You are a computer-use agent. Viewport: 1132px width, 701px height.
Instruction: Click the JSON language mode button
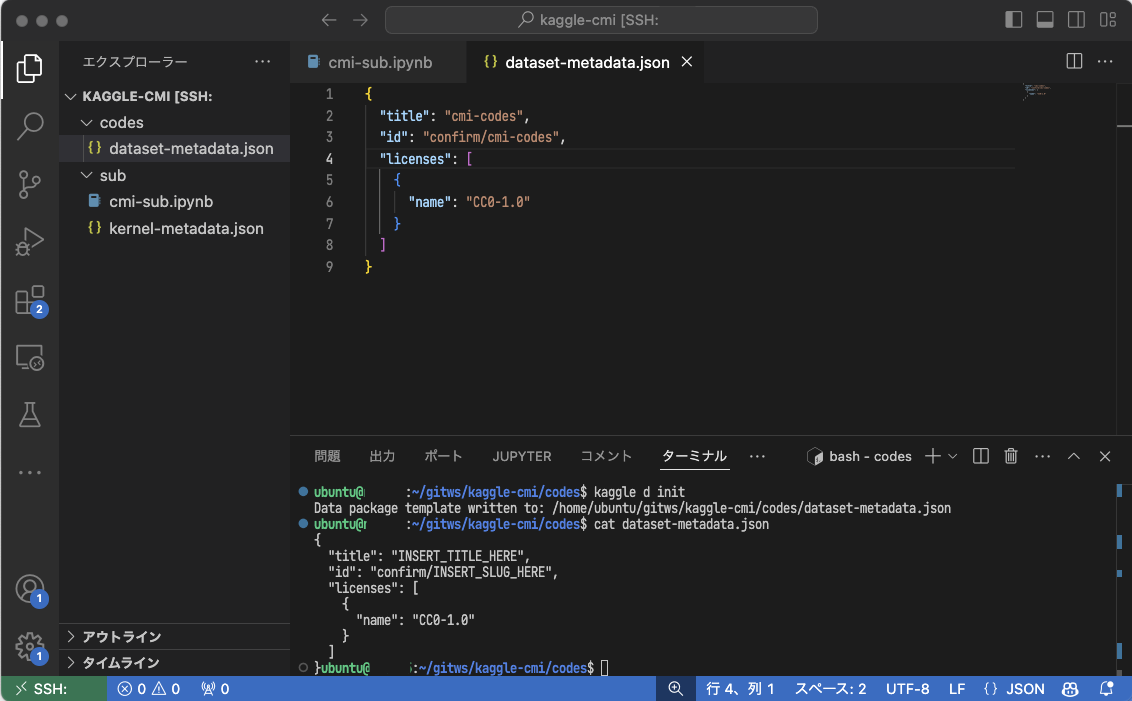click(1014, 689)
